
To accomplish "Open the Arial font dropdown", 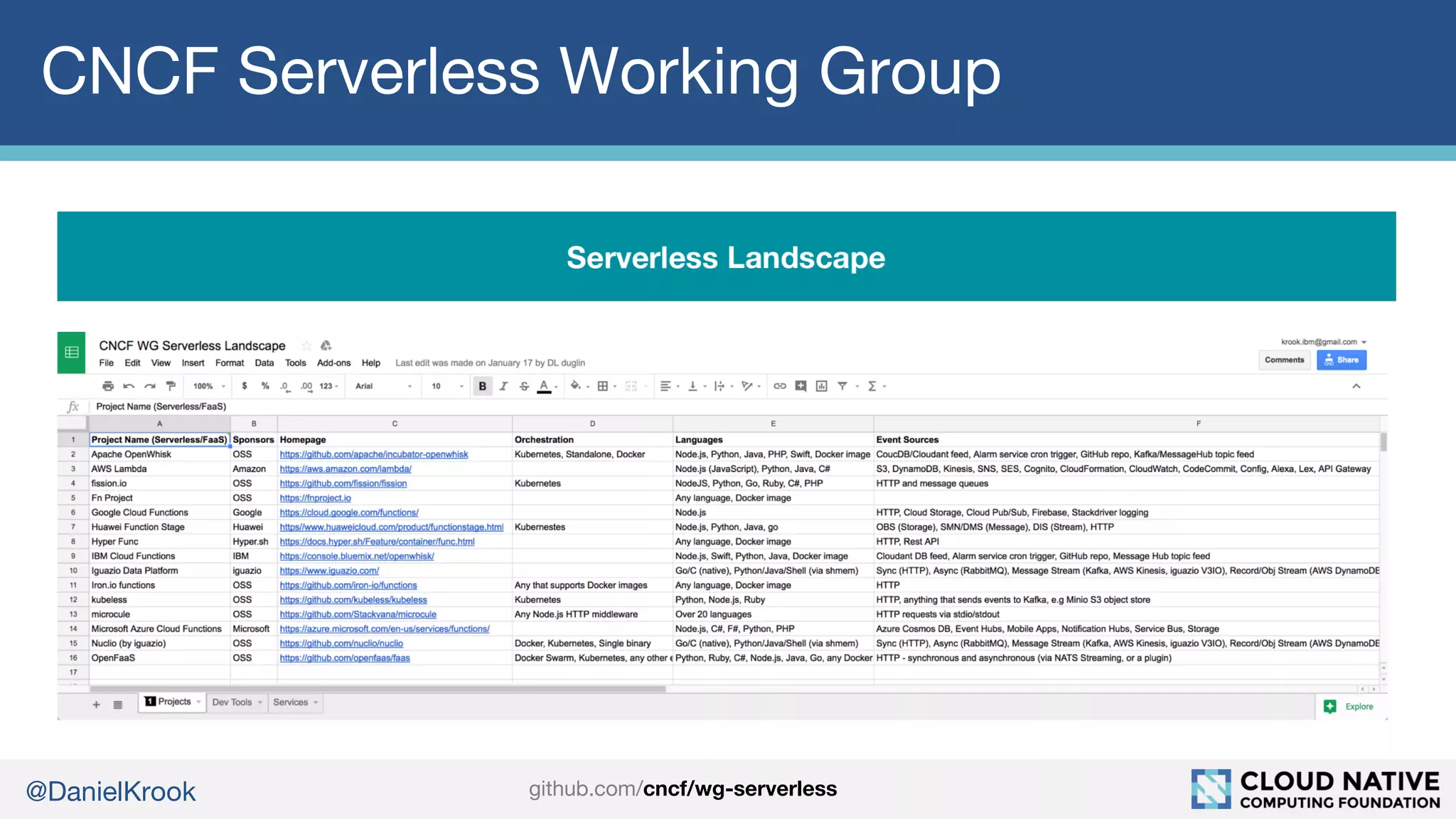I will point(384,386).
